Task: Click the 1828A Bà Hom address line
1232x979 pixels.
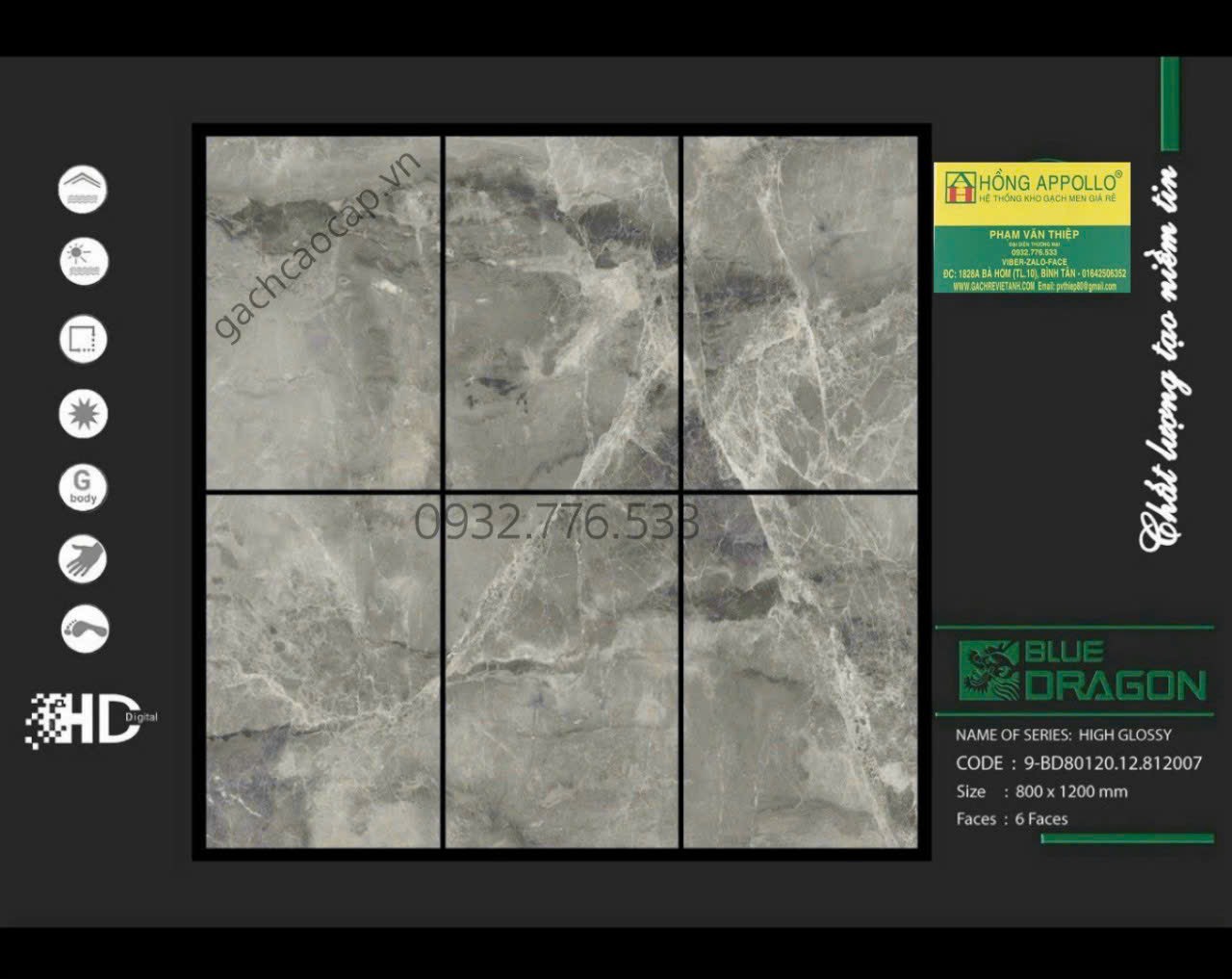Action: tap(1035, 274)
